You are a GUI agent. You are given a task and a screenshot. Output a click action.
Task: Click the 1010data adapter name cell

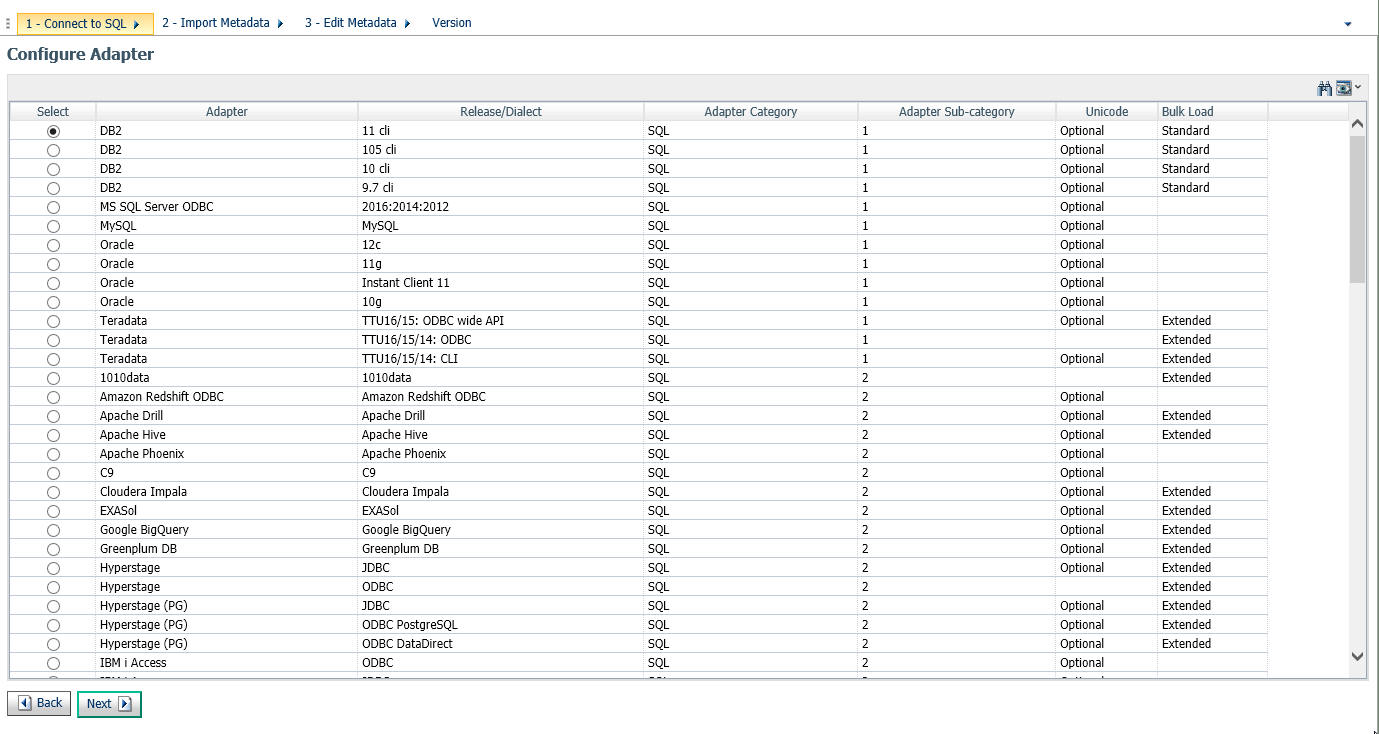coord(227,378)
